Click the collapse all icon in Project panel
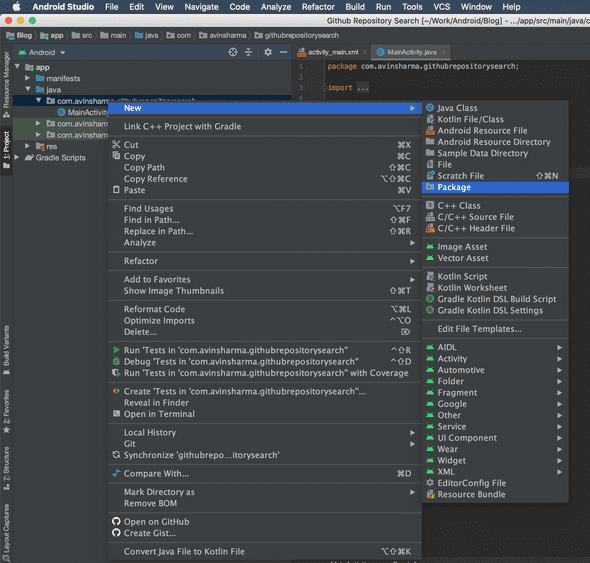Screen dimensions: 590x563 point(248,52)
